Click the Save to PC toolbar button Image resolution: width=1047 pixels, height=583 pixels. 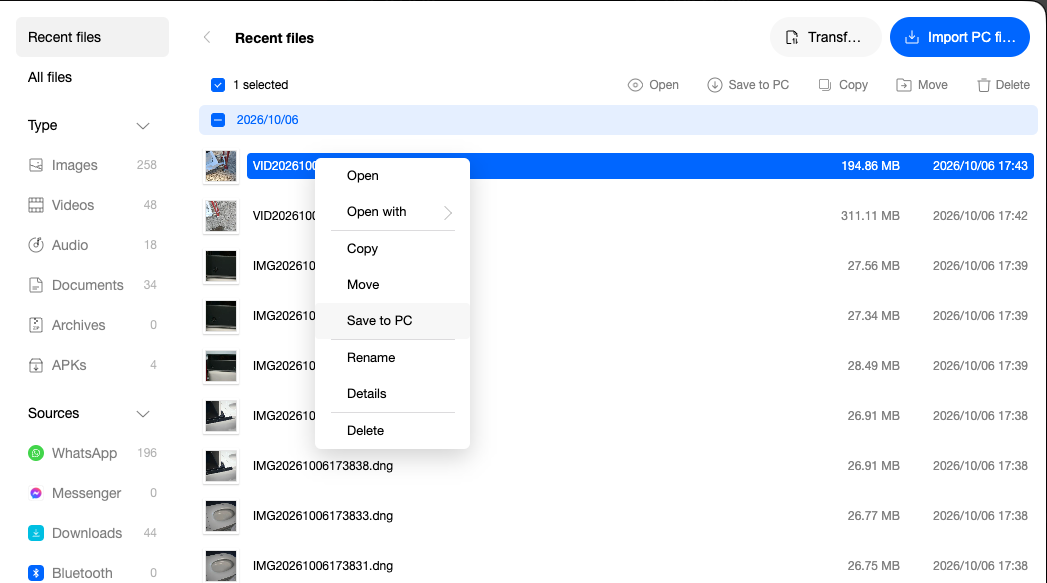click(748, 85)
